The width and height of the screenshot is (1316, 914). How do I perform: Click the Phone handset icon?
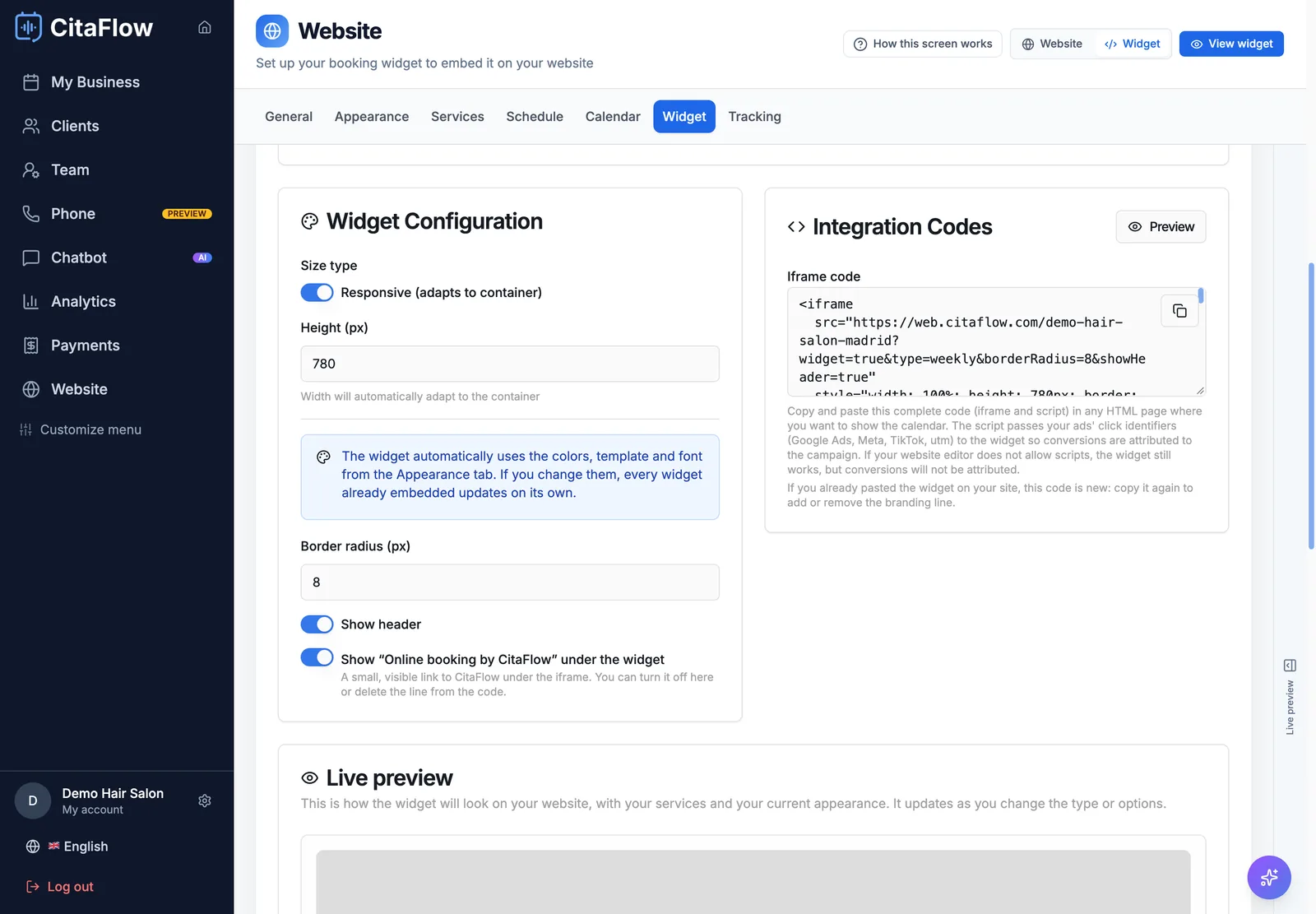coord(31,214)
